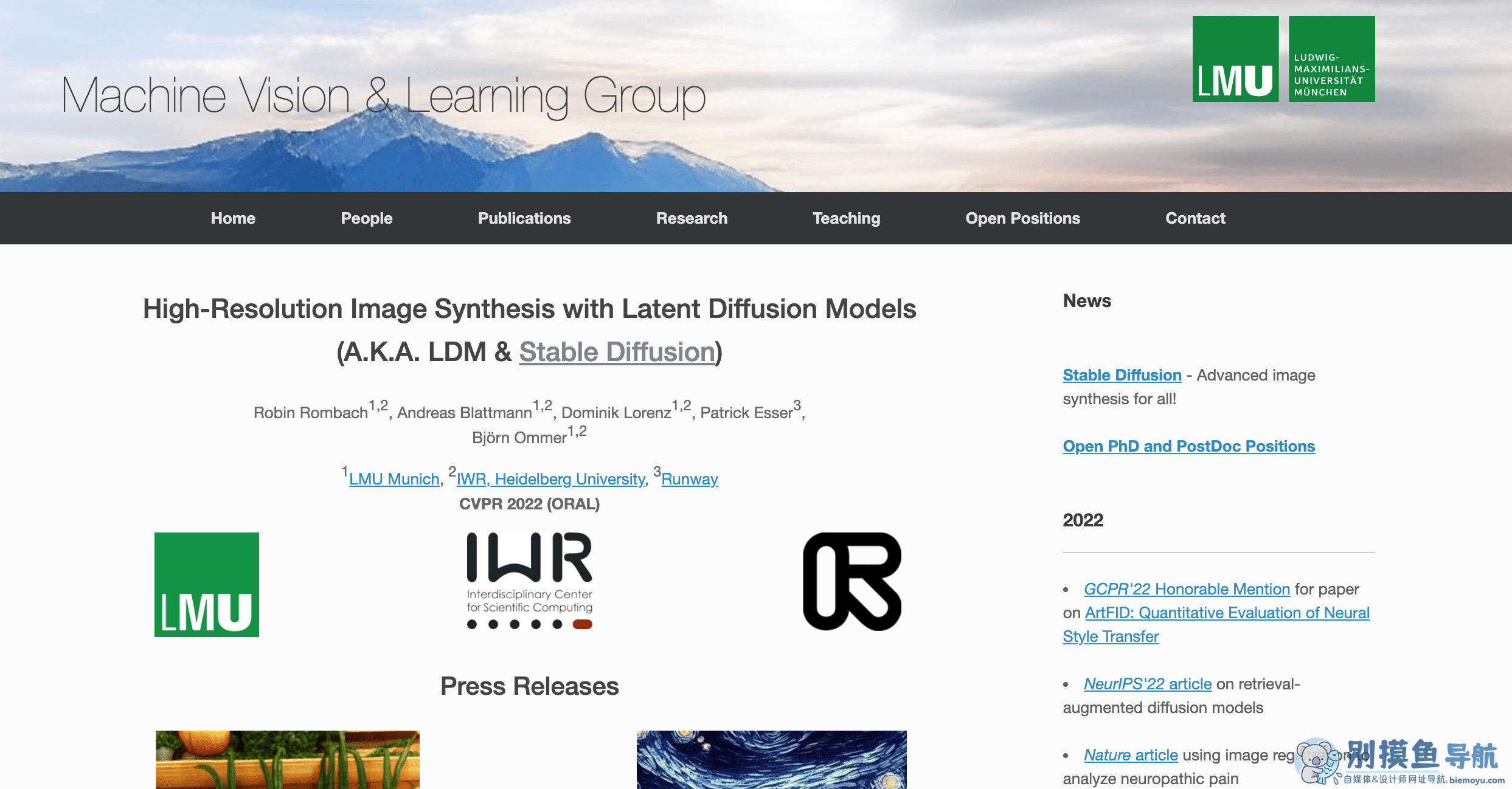Screen dimensions: 1512x789
Task: Select the Teaching menu item
Action: coord(847,218)
